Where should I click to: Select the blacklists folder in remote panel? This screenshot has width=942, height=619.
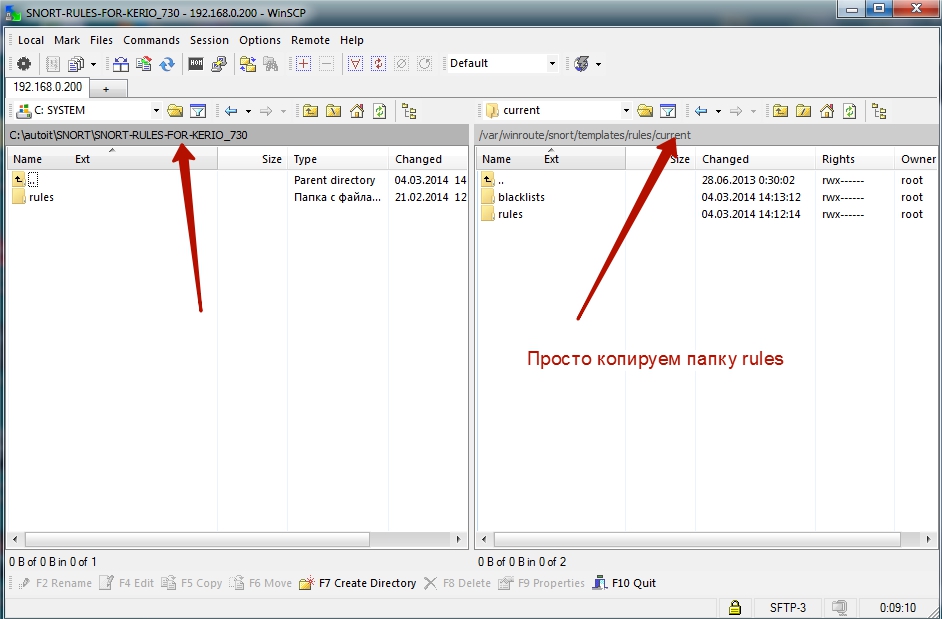click(521, 197)
